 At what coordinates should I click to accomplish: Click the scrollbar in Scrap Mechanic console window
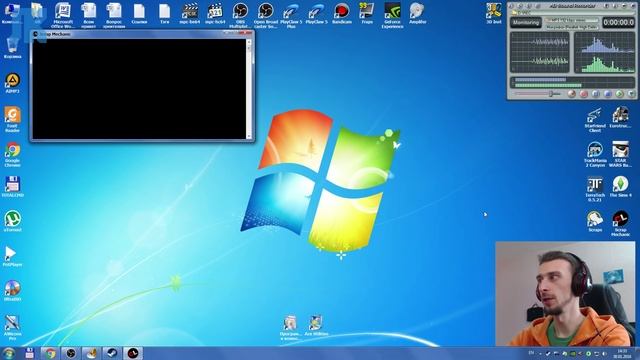tap(249, 89)
